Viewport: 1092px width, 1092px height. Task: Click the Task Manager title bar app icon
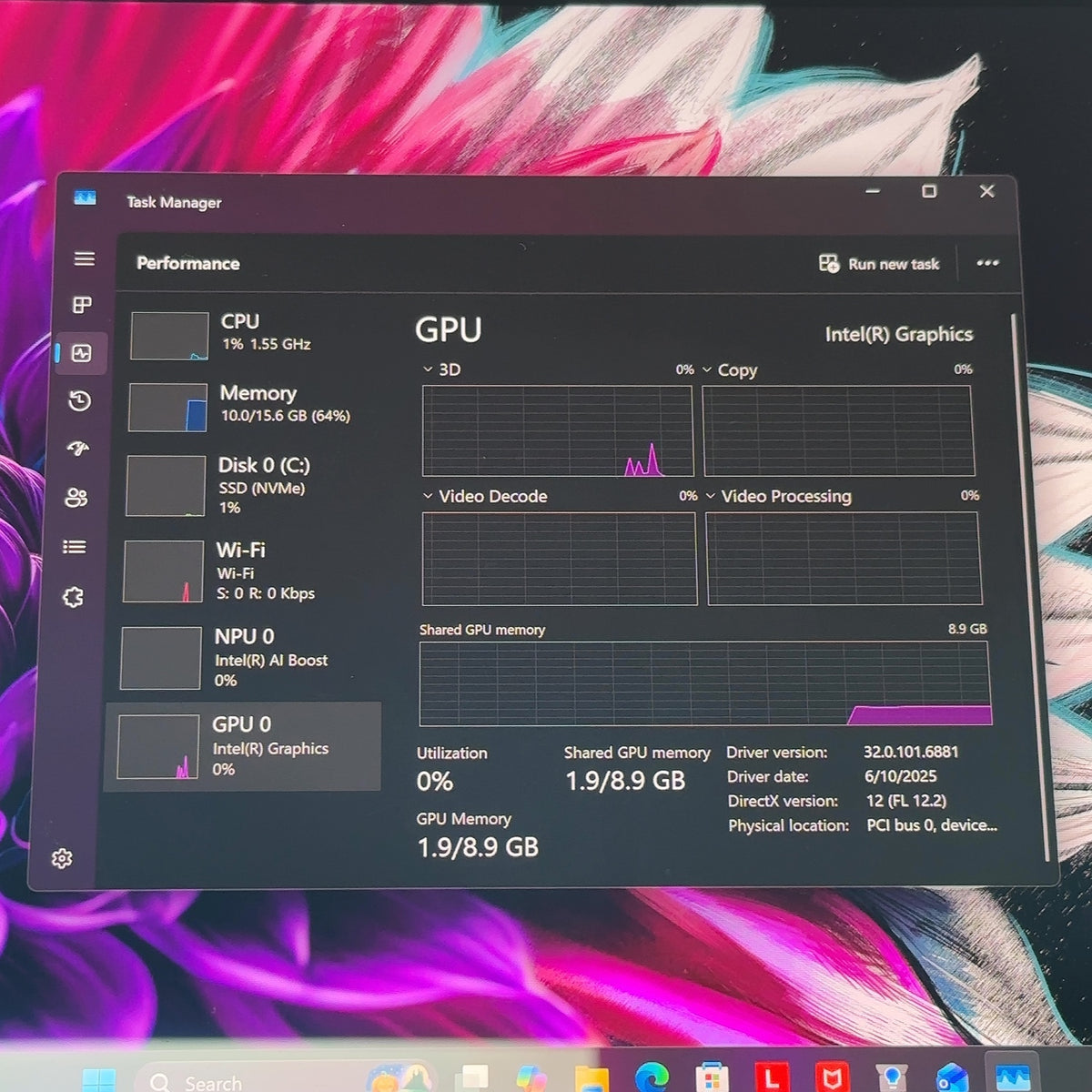[85, 197]
